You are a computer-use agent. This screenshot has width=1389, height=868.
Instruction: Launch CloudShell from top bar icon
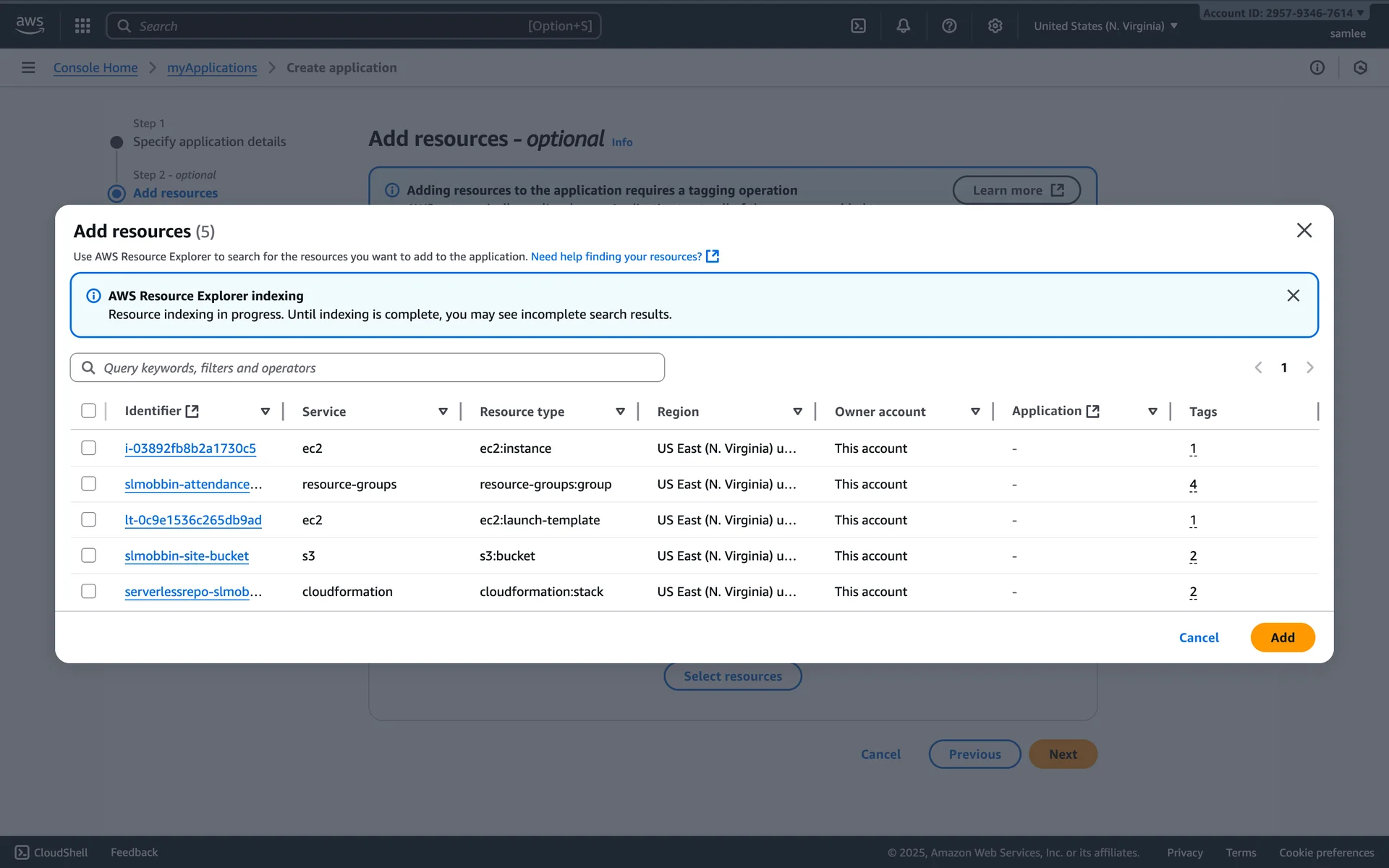tap(858, 26)
